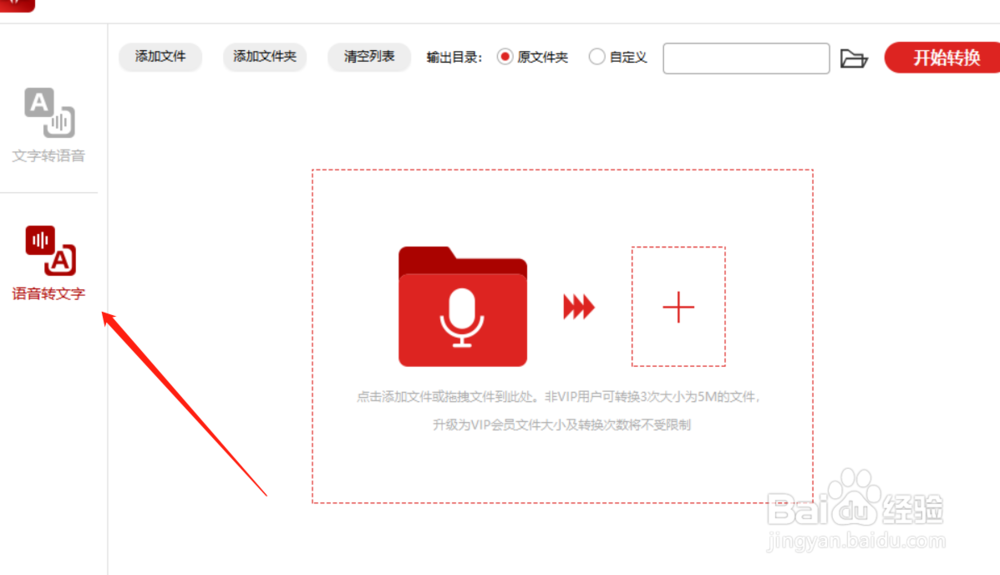Click the app logo at top left
1000x575 pixels.
click(x=17, y=5)
